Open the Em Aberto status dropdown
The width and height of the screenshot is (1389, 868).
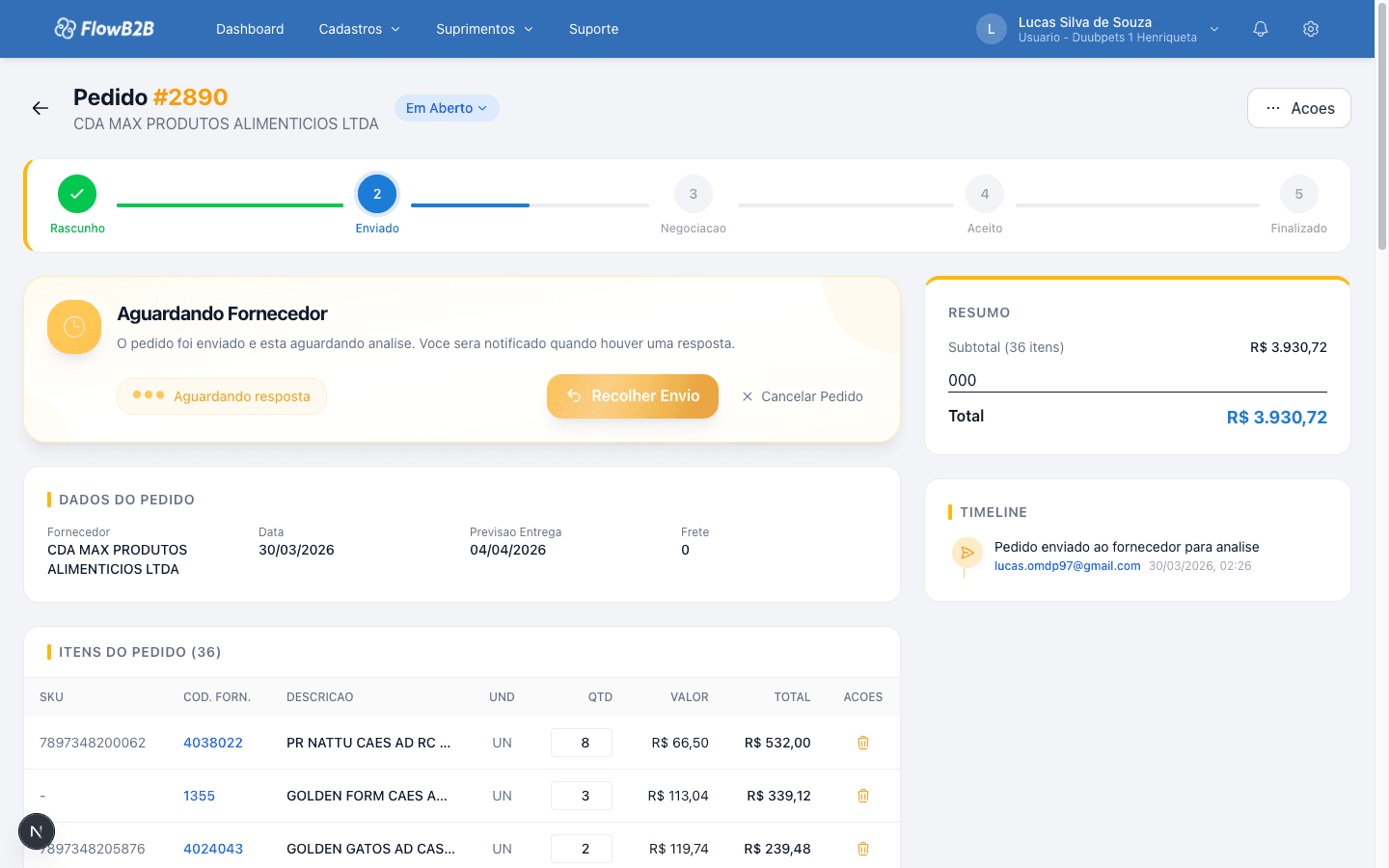click(x=447, y=108)
